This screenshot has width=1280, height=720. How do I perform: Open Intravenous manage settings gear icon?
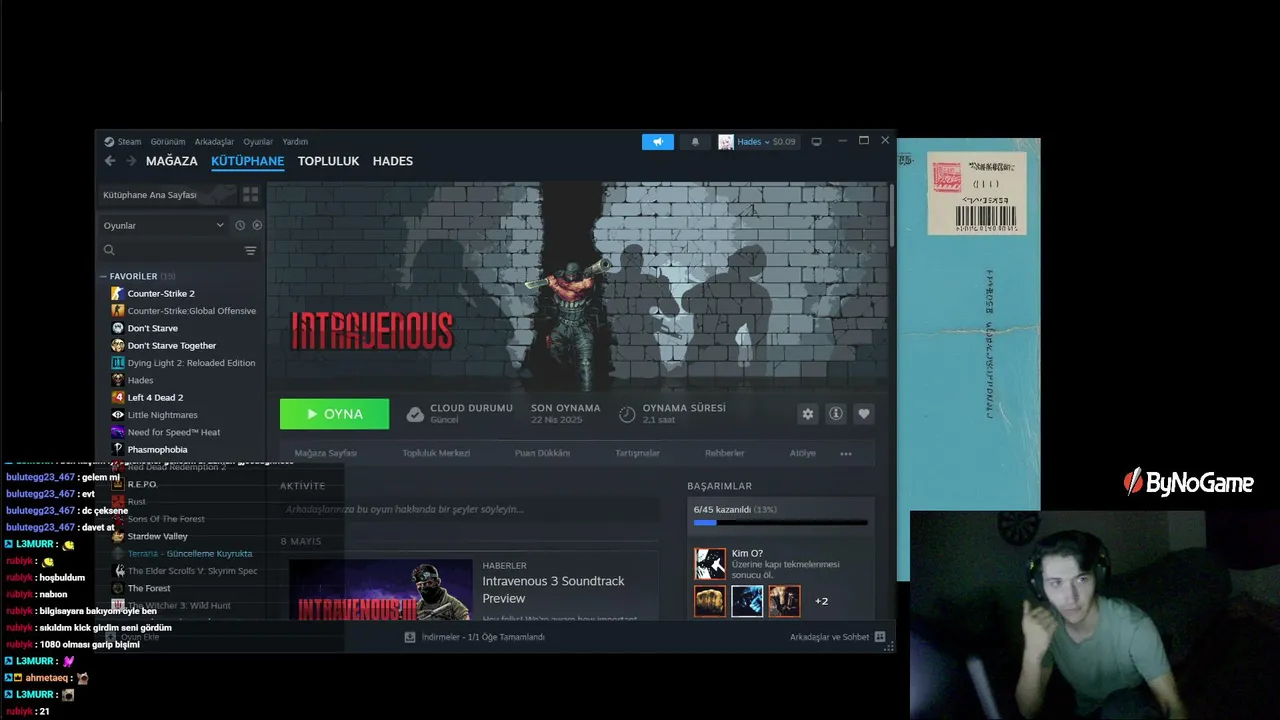[x=808, y=414]
